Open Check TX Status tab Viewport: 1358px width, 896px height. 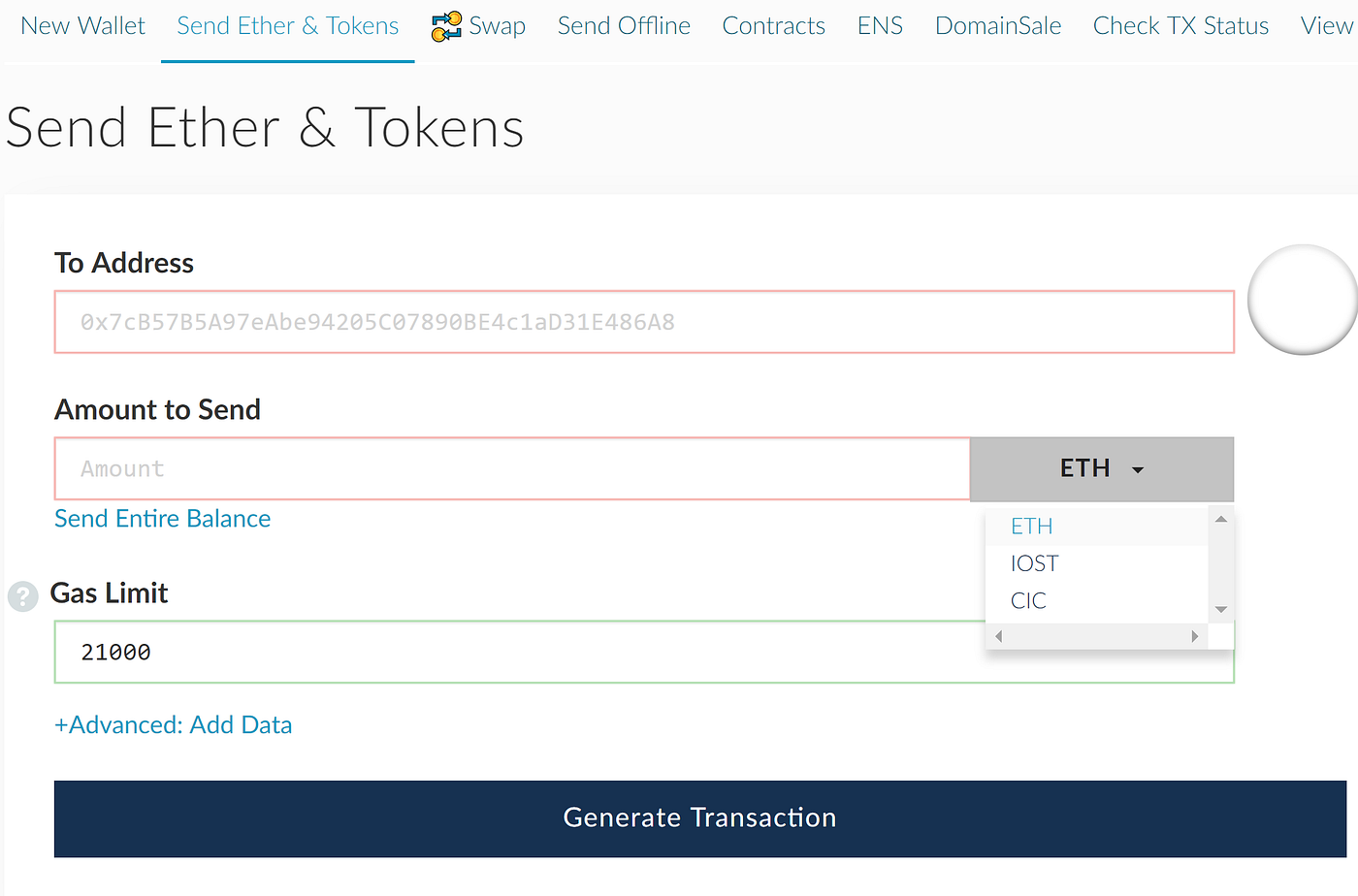pos(1180,26)
